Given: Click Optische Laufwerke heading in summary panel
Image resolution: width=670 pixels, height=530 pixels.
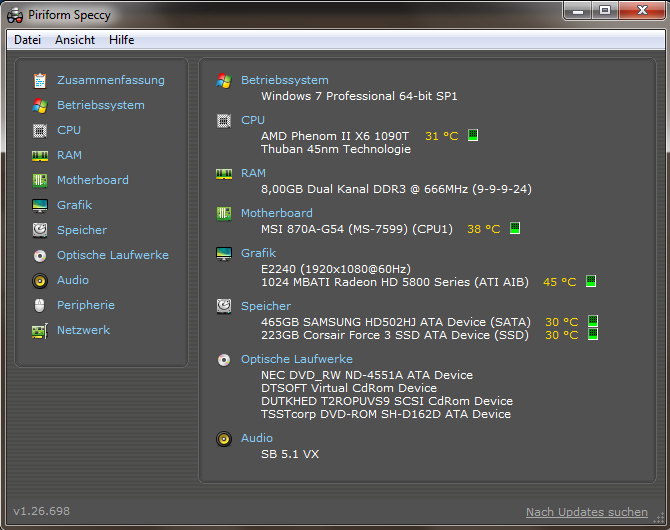Looking at the screenshot, I should (x=297, y=359).
